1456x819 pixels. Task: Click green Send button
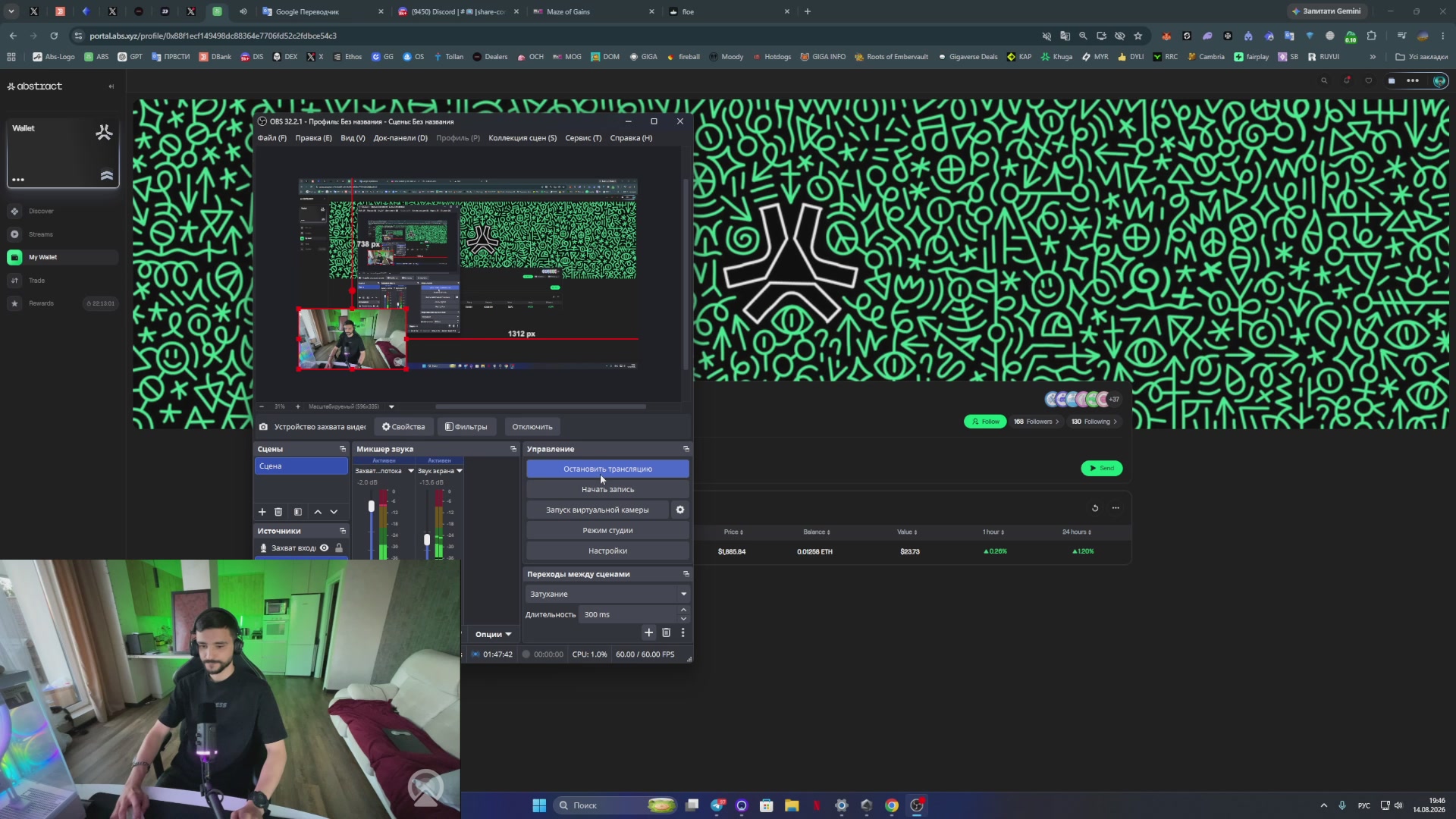click(1101, 468)
